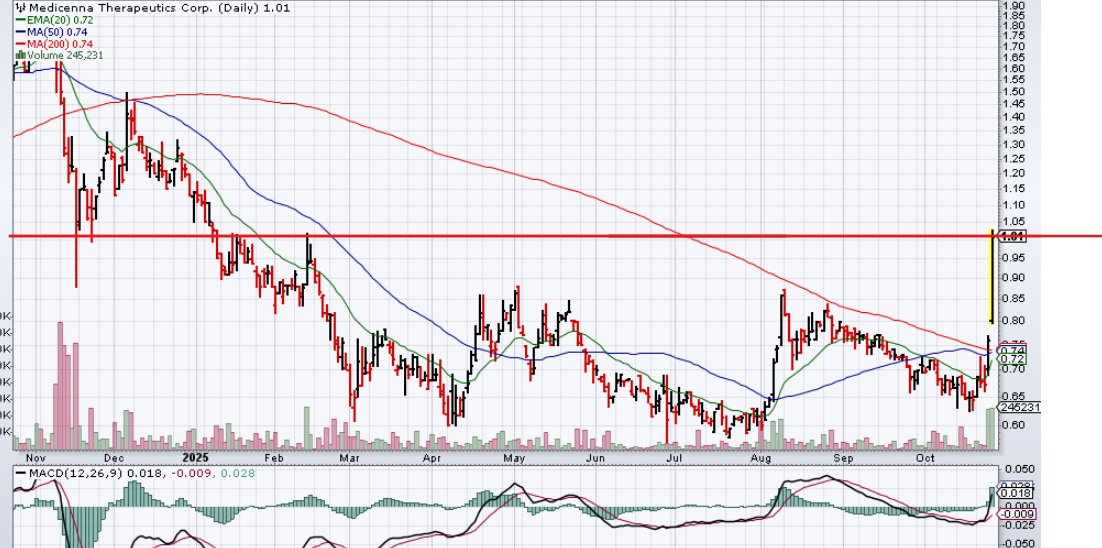1102x548 pixels.
Task: Click the 245231 volume tag on axis
Action: [x=1019, y=407]
